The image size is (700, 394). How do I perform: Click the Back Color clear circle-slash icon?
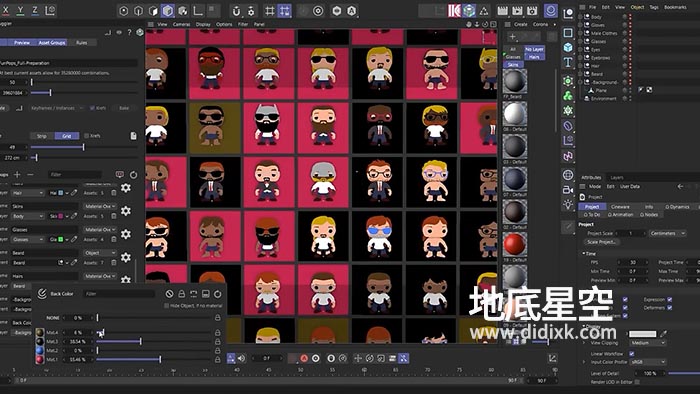point(169,294)
